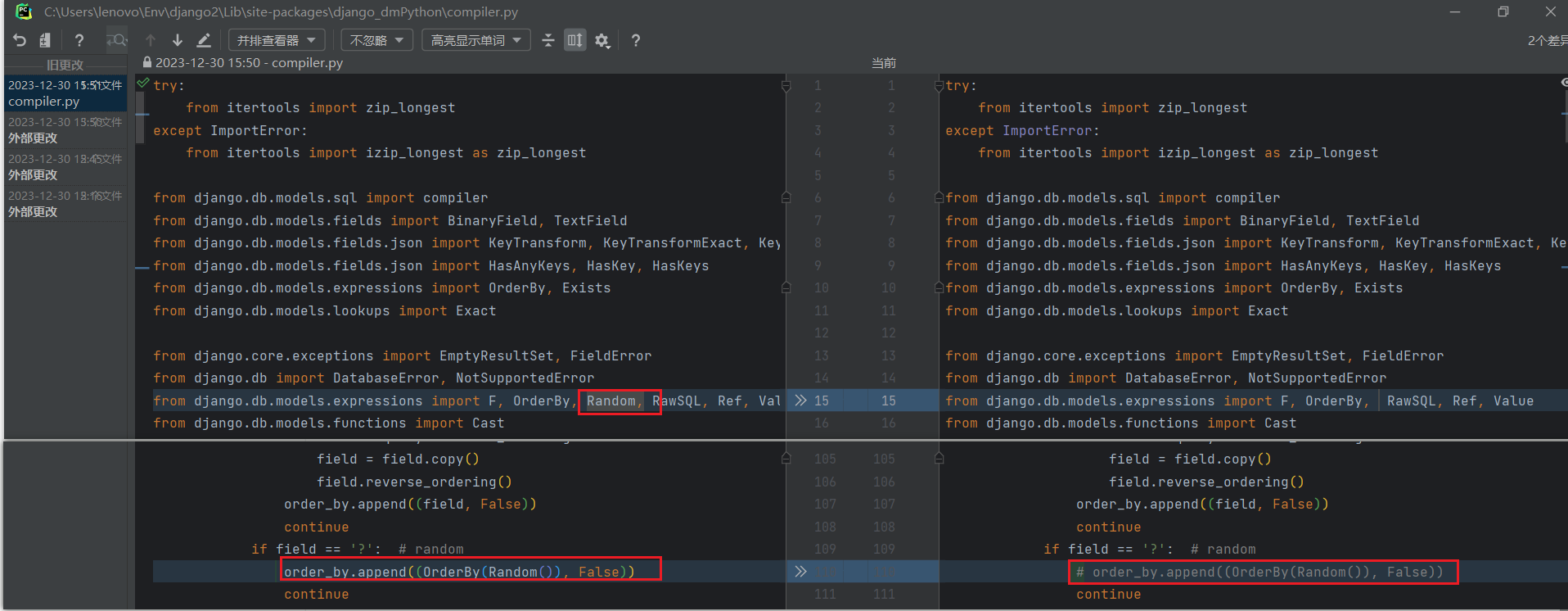
Task: Toggle collapse unchanged fragments
Action: [x=548, y=40]
